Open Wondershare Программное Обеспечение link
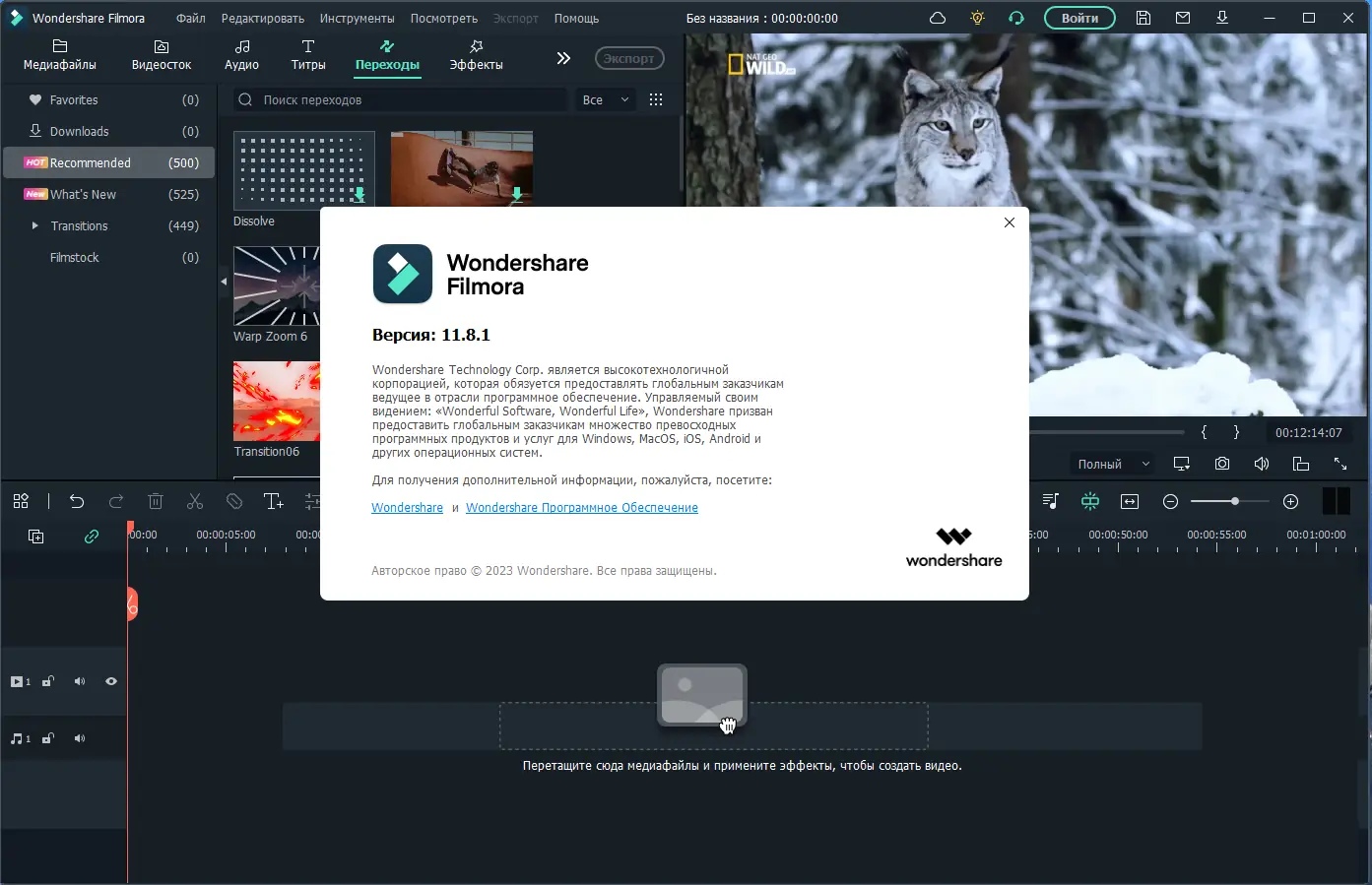The height and width of the screenshot is (885, 1372). pos(582,508)
